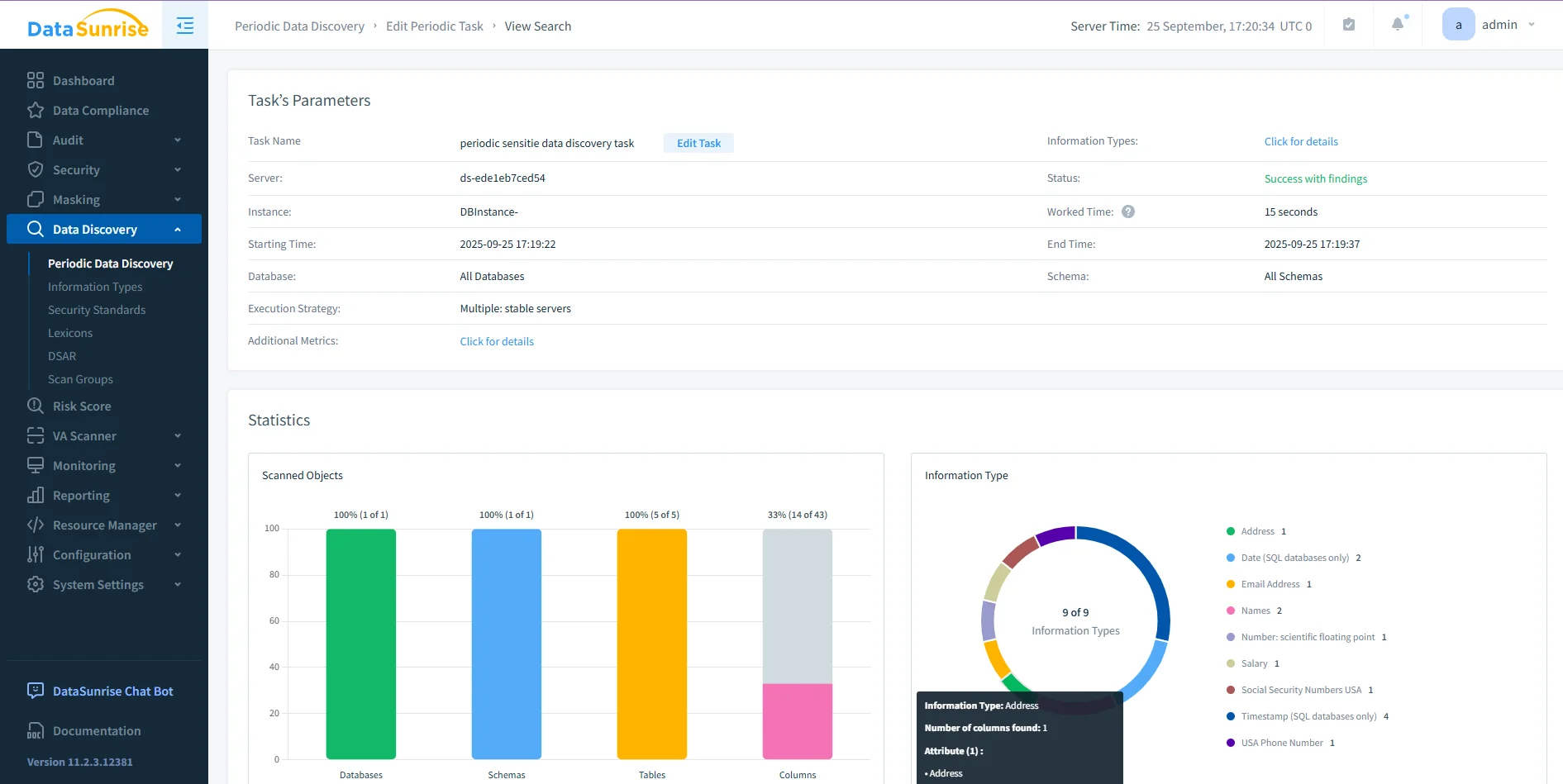Viewport: 1563px width, 784px height.
Task: Switch to Periodic Data Discovery
Action: 110,264
